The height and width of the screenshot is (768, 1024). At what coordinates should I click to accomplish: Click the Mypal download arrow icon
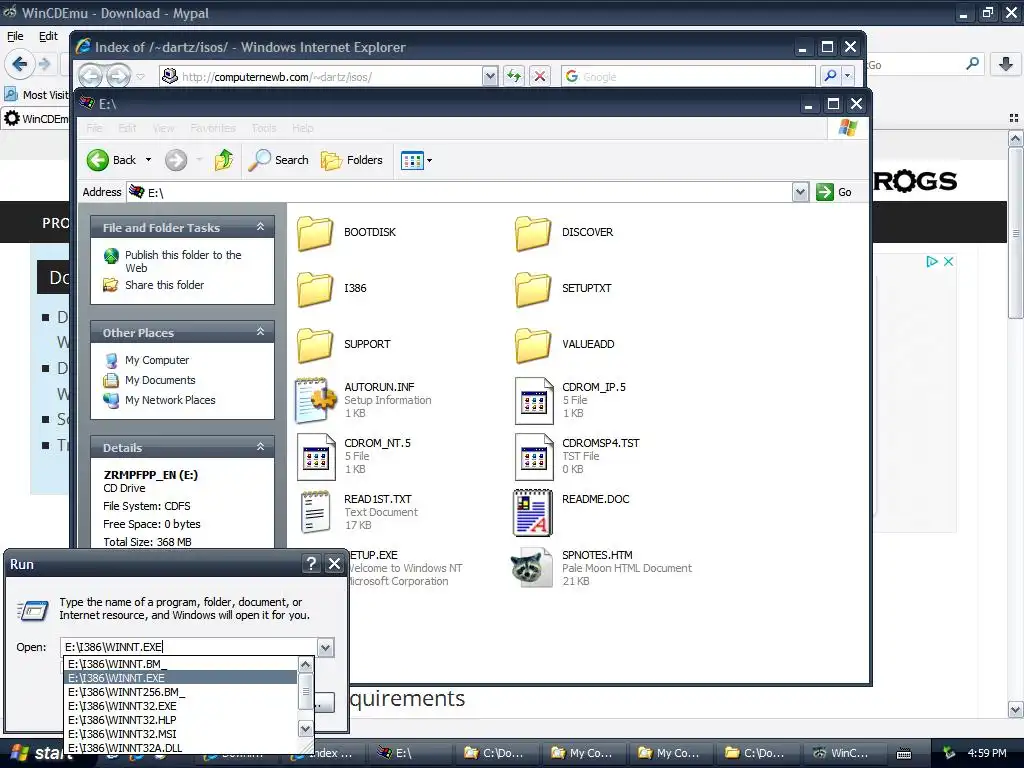click(1006, 64)
